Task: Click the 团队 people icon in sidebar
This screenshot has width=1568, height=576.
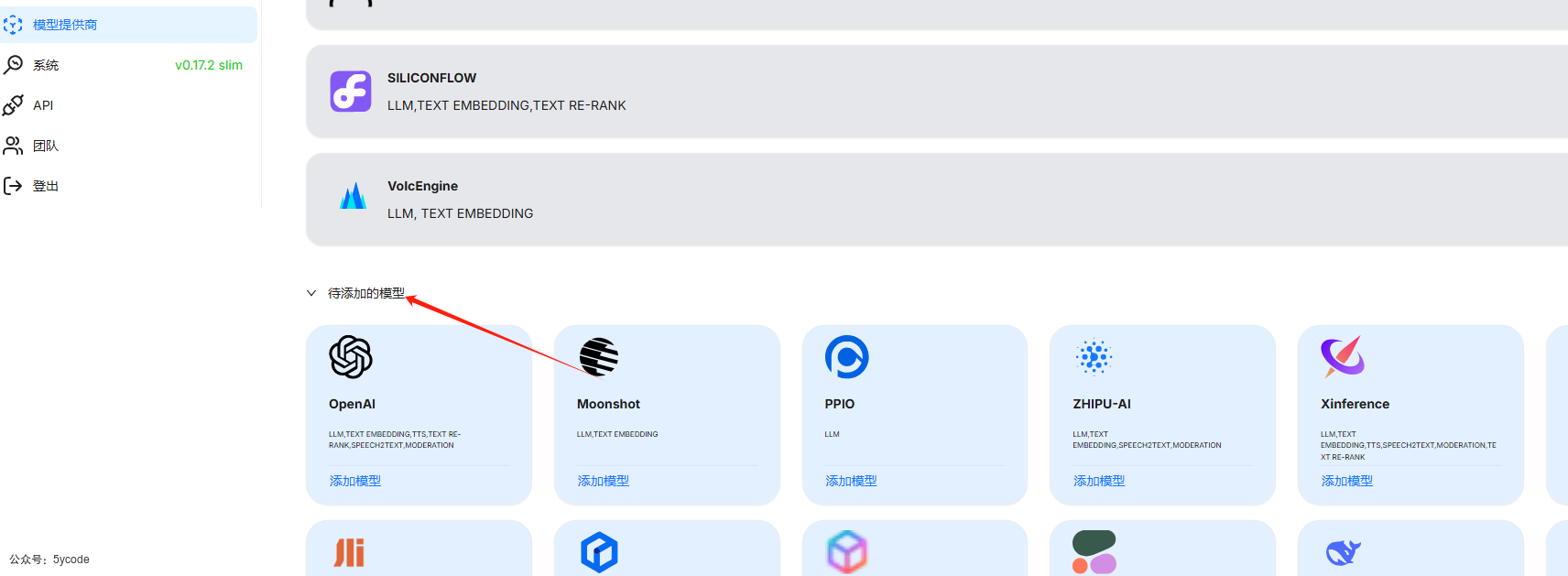Action: coord(13,146)
